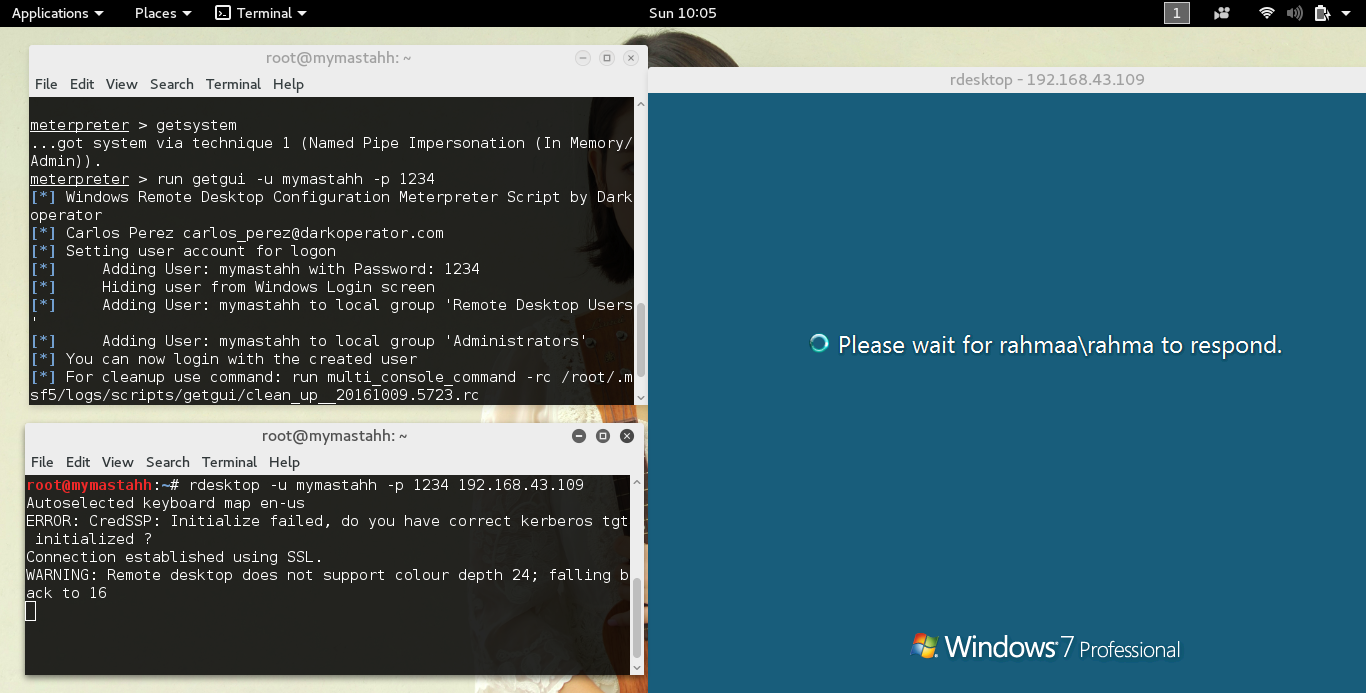Open View menu in the lower terminal window
1366x693 pixels.
point(117,462)
